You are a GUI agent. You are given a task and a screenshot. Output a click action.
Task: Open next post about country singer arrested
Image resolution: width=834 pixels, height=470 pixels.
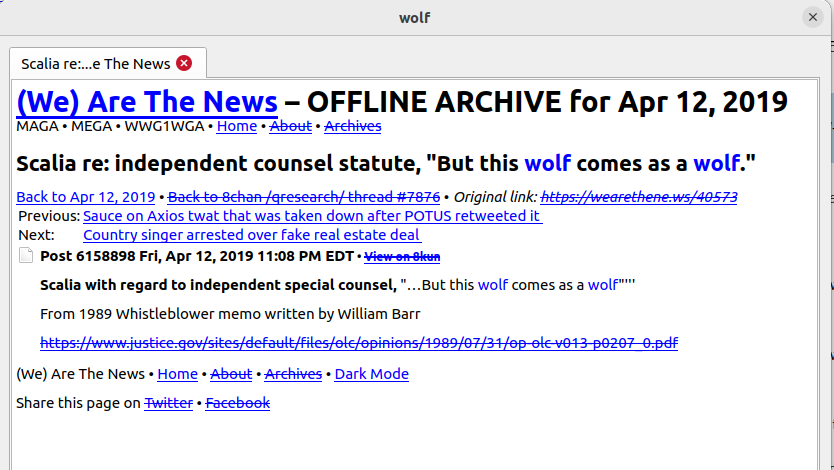[252, 235]
